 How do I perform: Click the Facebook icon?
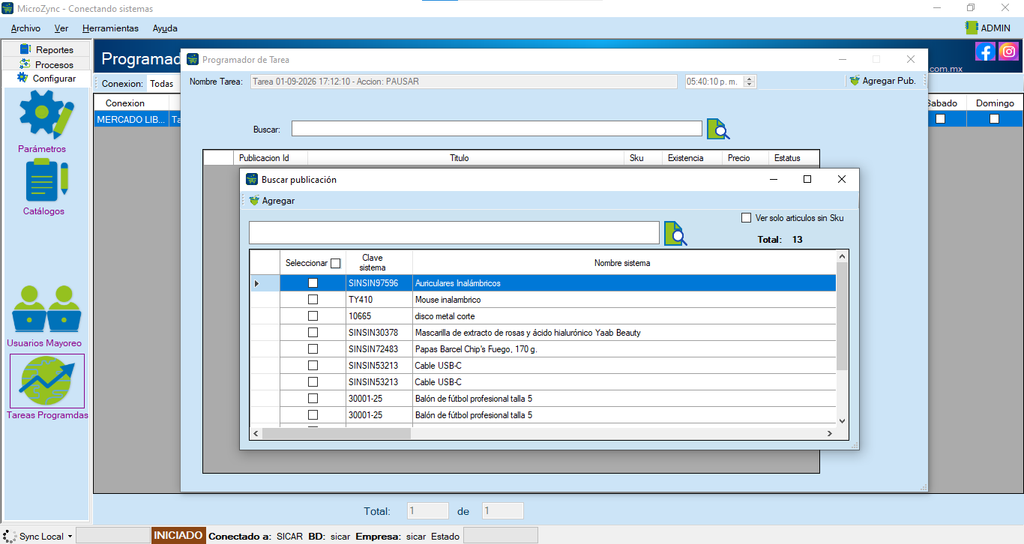[x=985, y=52]
